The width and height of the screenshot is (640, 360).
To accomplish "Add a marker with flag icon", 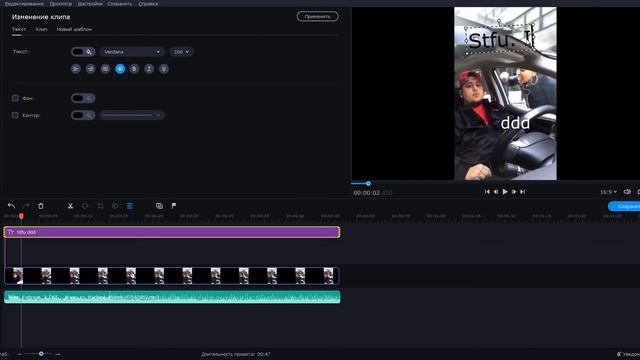I will (174, 206).
